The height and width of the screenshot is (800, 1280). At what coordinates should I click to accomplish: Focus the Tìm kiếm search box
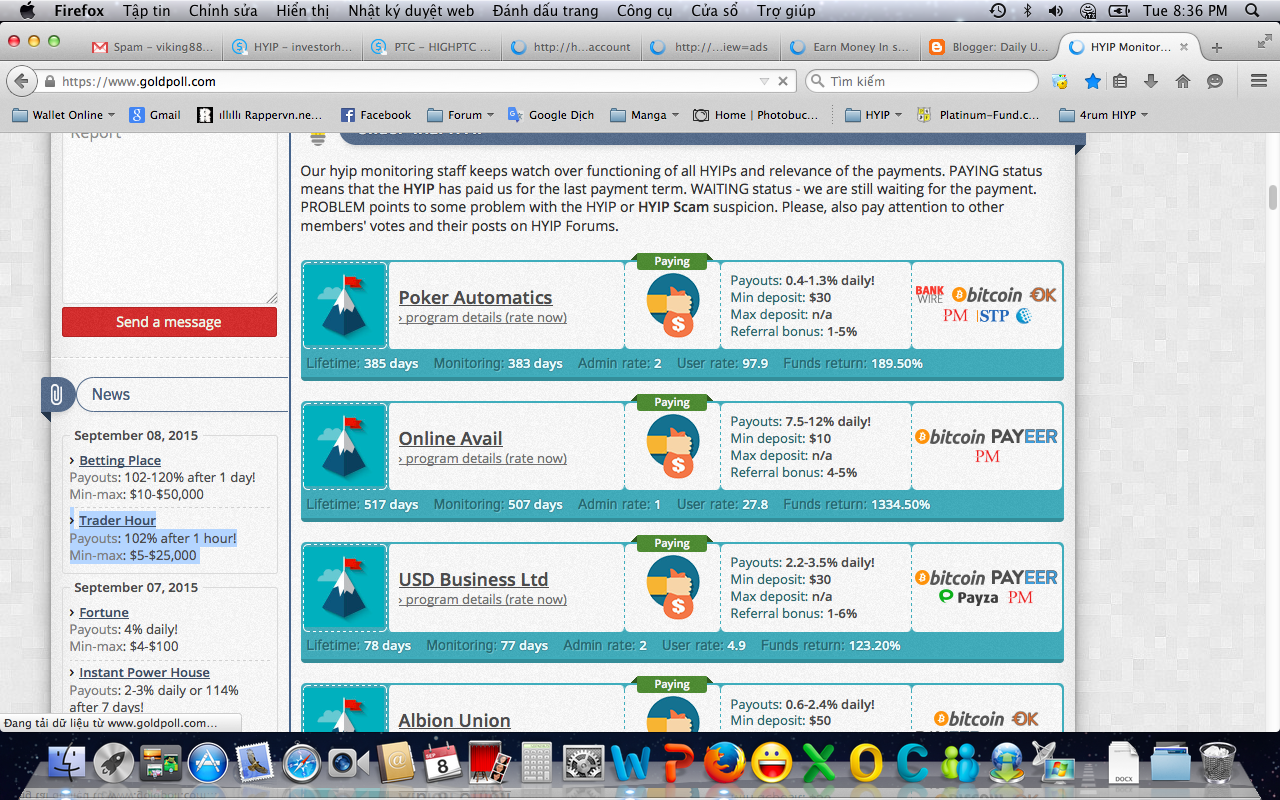[x=922, y=81]
